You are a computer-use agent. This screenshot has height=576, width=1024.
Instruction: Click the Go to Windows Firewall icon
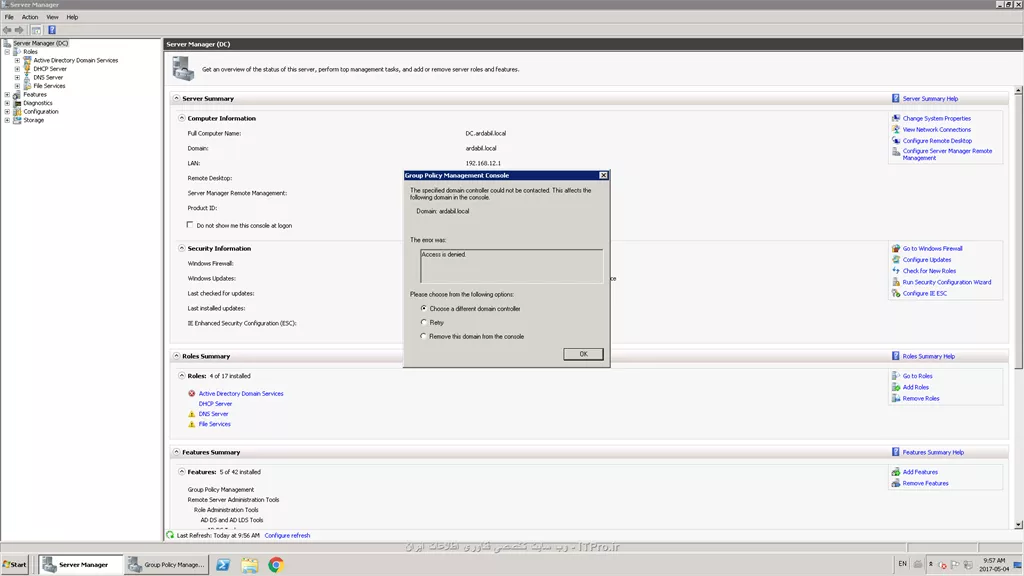point(896,248)
